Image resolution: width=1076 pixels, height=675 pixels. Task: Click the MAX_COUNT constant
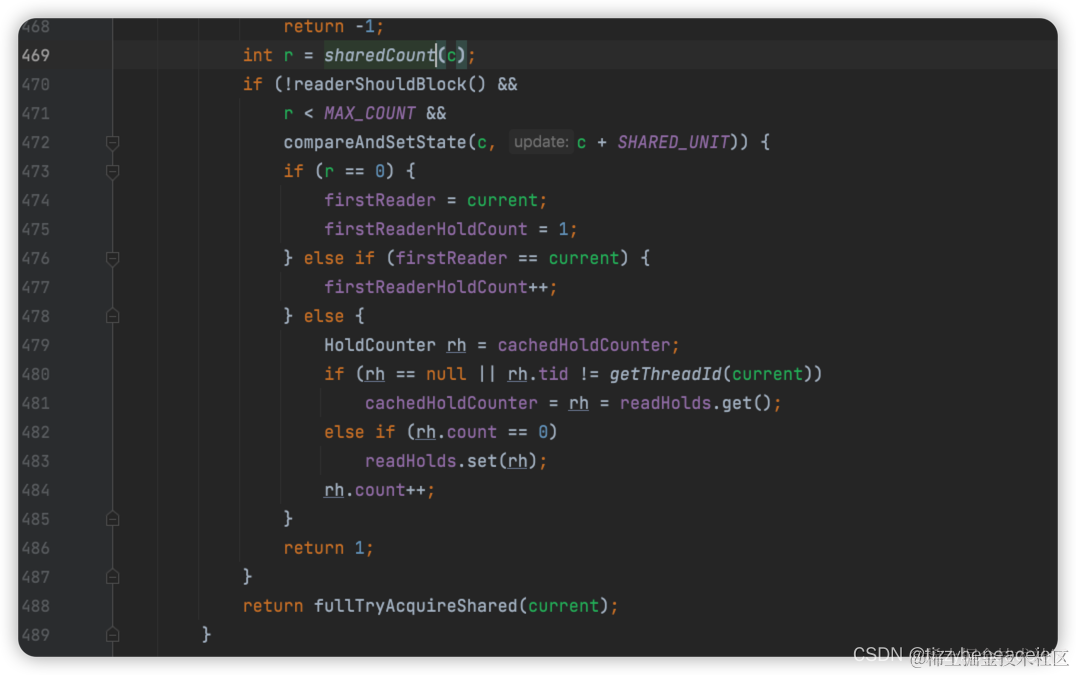(x=370, y=113)
